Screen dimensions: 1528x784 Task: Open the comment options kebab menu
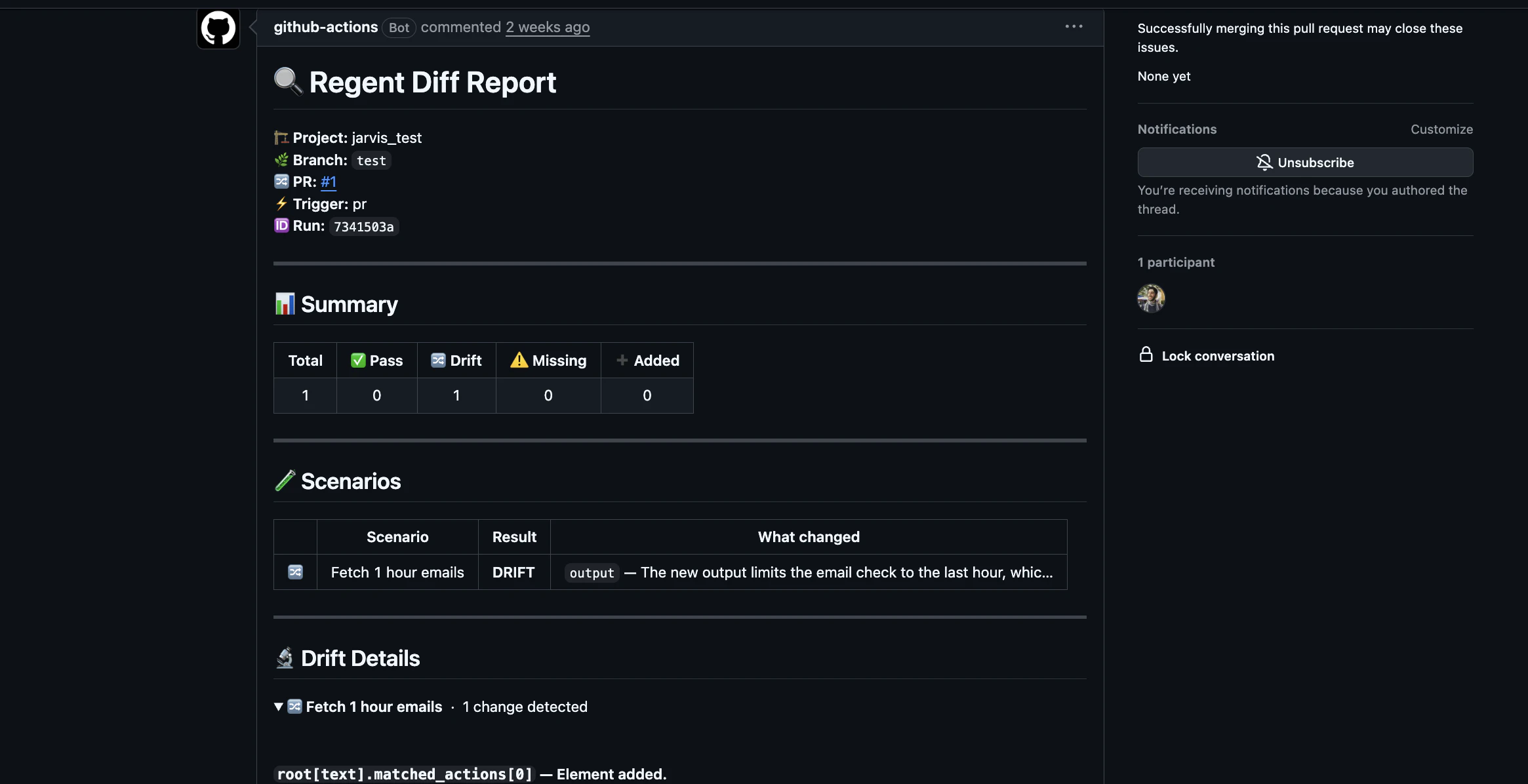pos(1073,26)
